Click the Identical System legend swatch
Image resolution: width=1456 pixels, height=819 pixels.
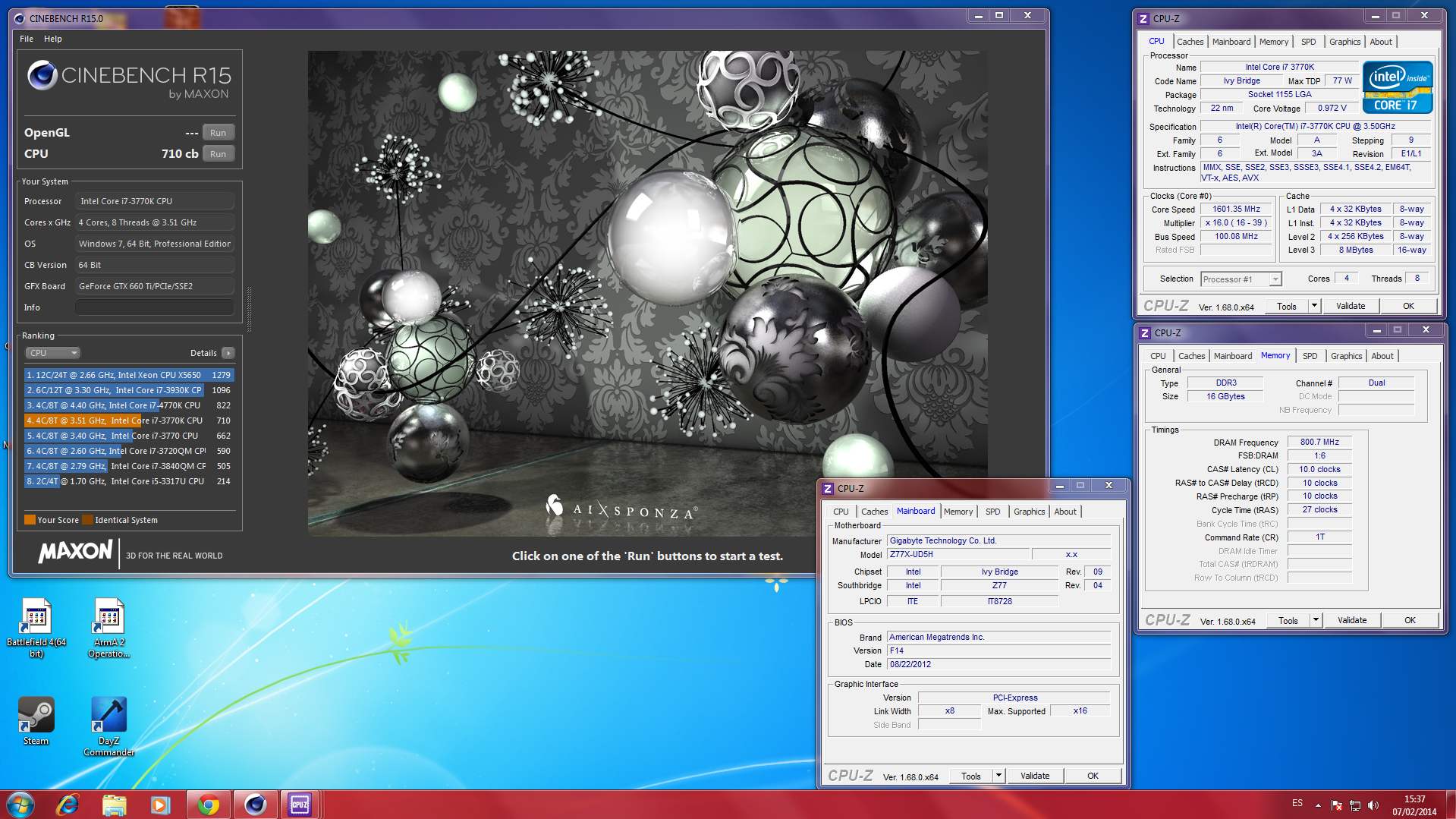[x=88, y=520]
